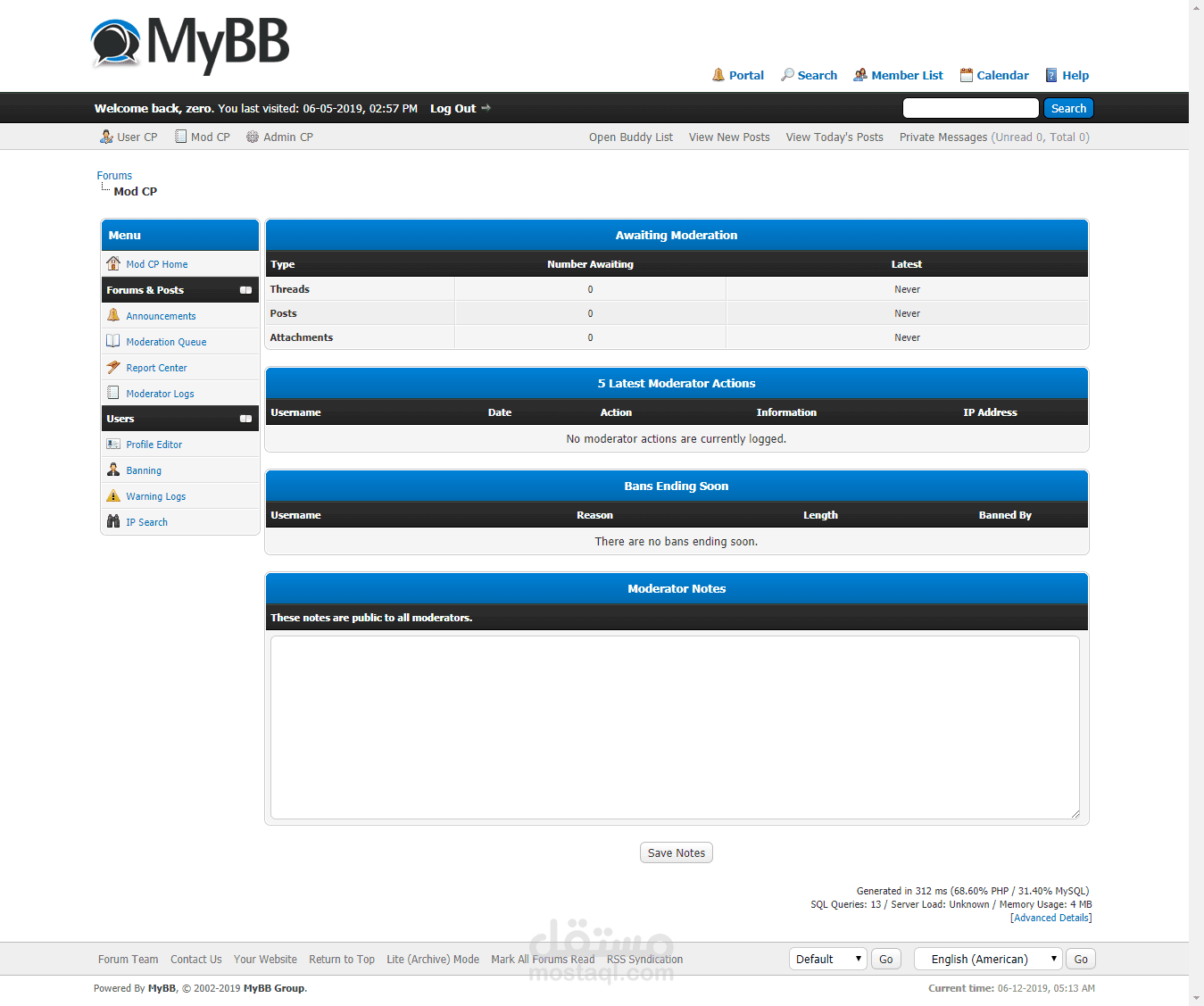Click View Today's Posts
1204x1006 pixels.
point(834,137)
